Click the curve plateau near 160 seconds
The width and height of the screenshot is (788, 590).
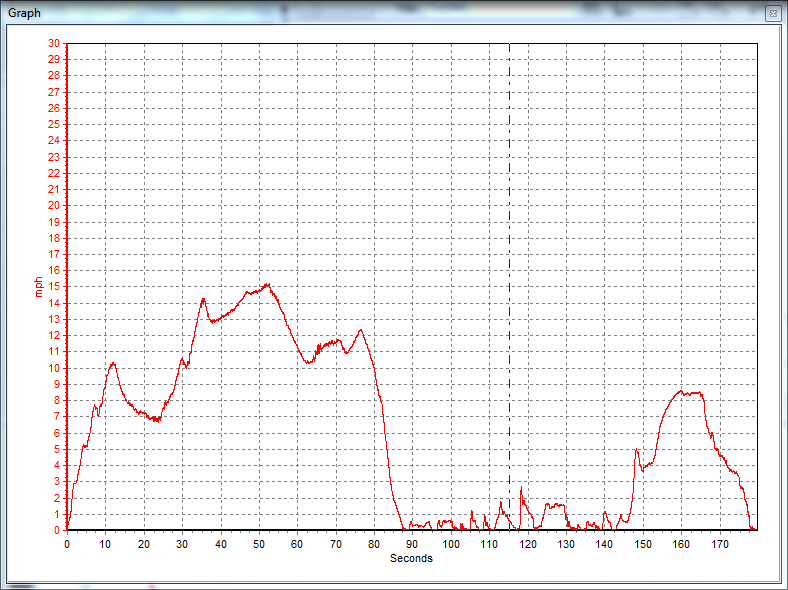[681, 392]
